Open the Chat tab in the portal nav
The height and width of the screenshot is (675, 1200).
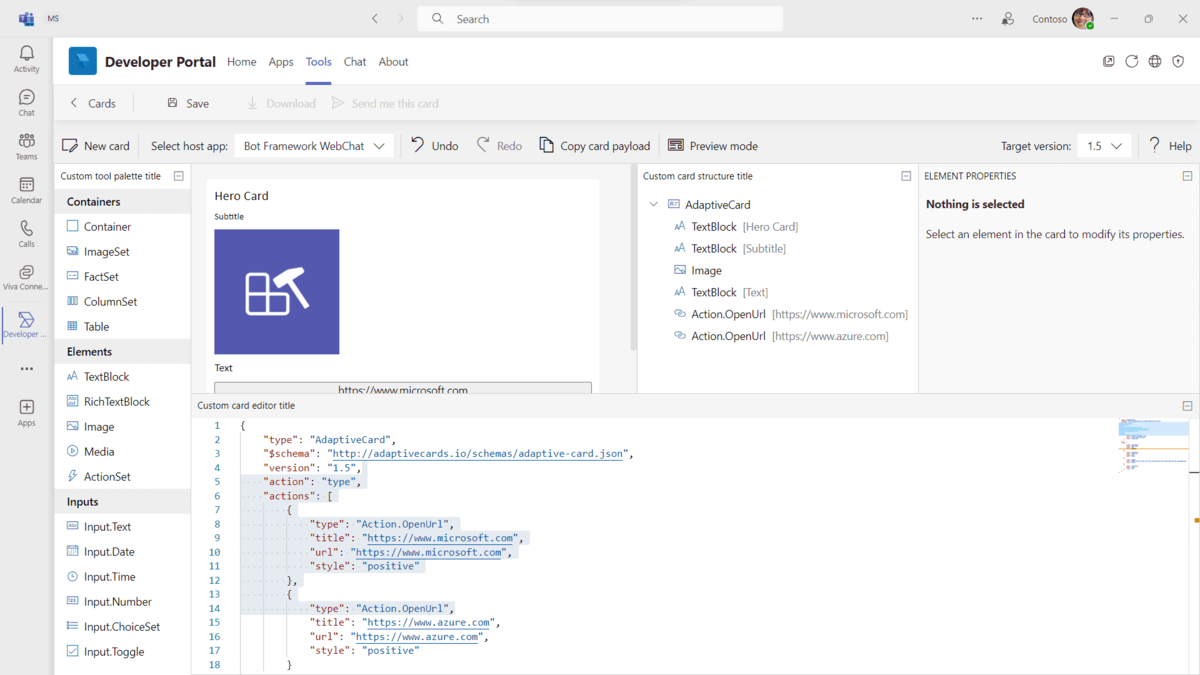pyautogui.click(x=354, y=61)
